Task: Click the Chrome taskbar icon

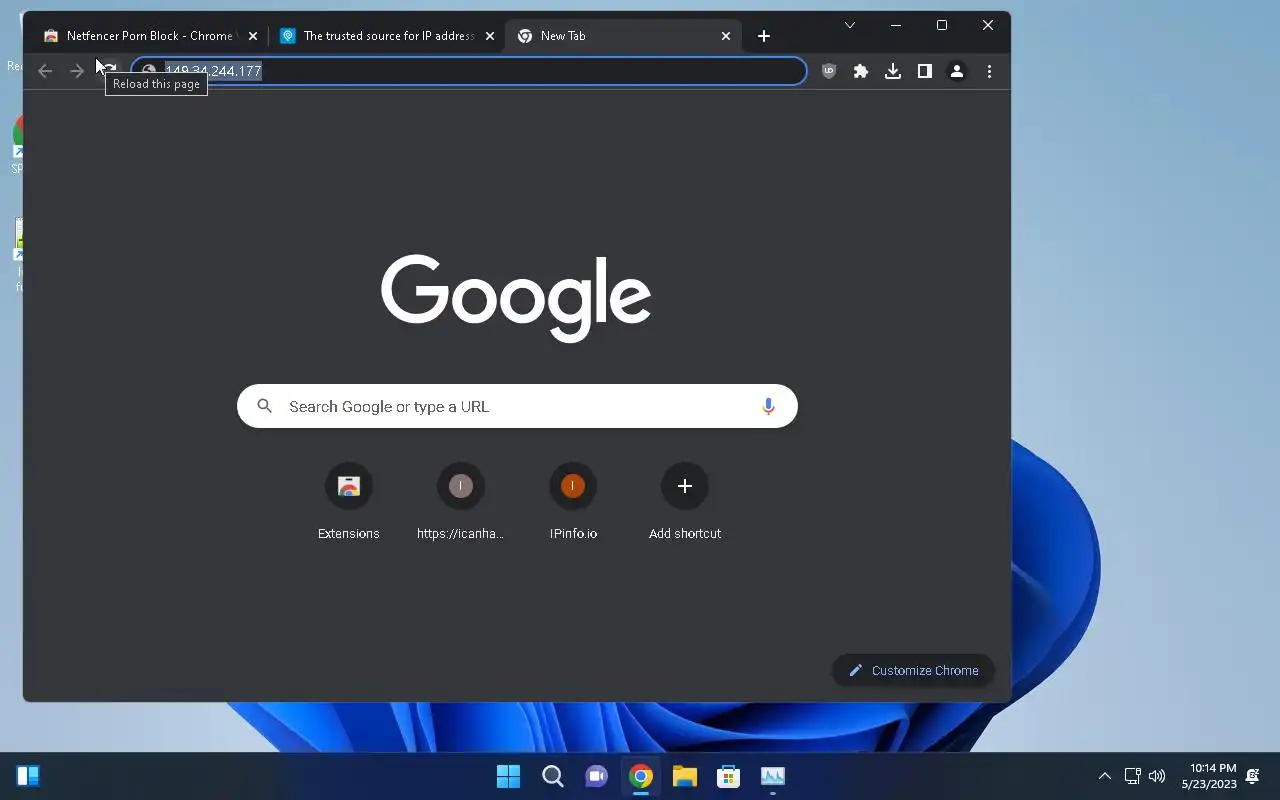Action: (x=641, y=776)
